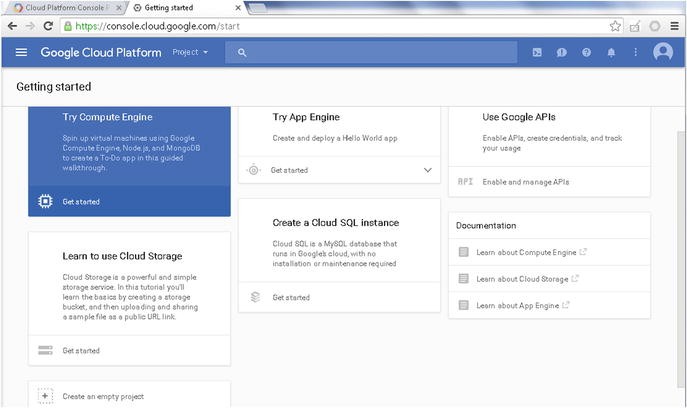This screenshot has height=408, width=687.
Task: Click document icon beside Learn about Compute Engine
Action: 464,252
